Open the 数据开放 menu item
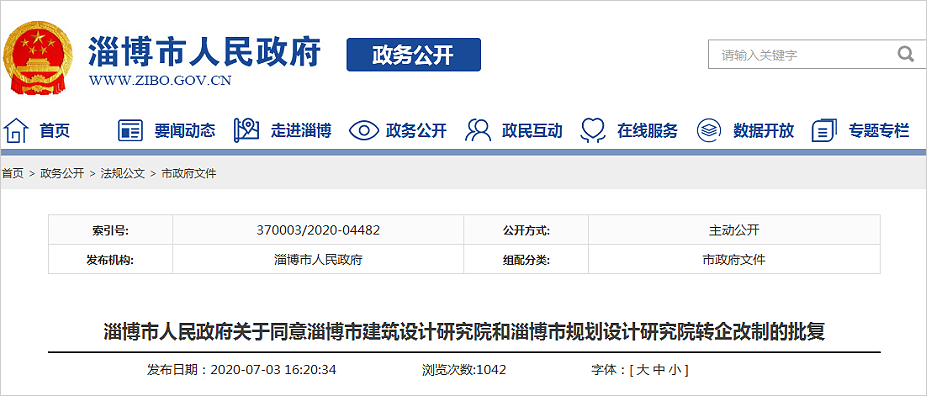Viewport: 927px width, 396px height. pos(763,131)
